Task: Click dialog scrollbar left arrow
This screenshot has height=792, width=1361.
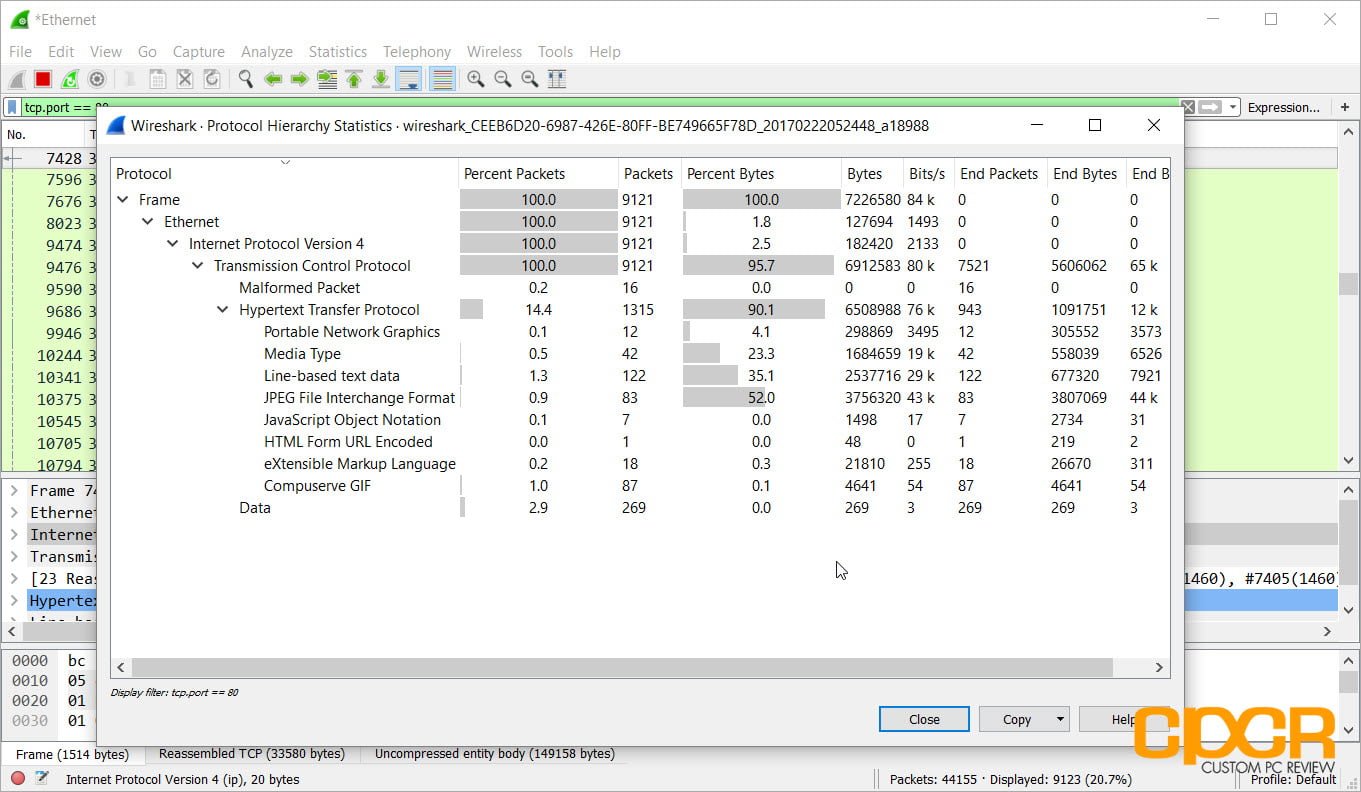Action: (x=120, y=667)
